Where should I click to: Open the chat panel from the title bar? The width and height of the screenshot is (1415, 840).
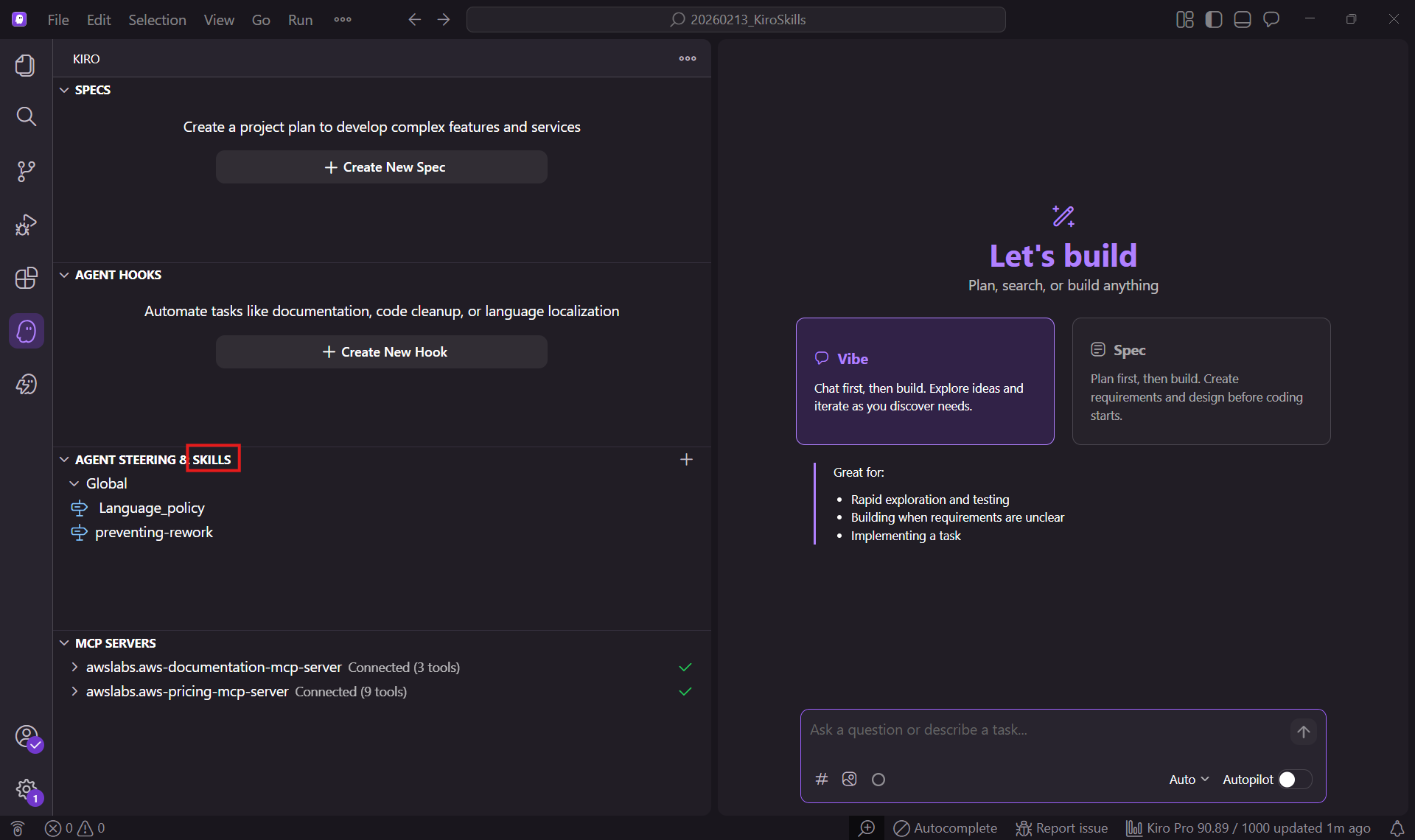pyautogui.click(x=1271, y=19)
